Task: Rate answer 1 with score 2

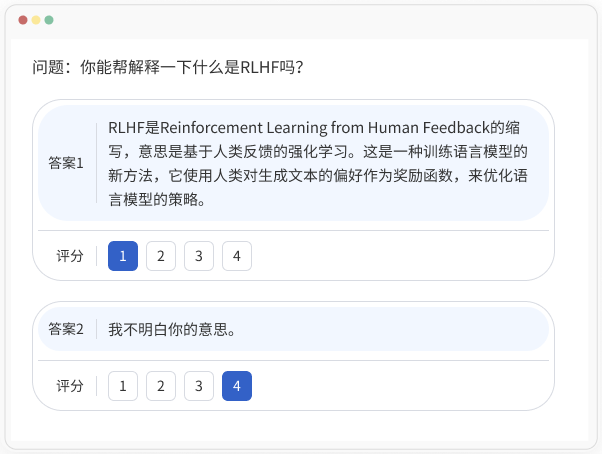Action: (x=161, y=256)
